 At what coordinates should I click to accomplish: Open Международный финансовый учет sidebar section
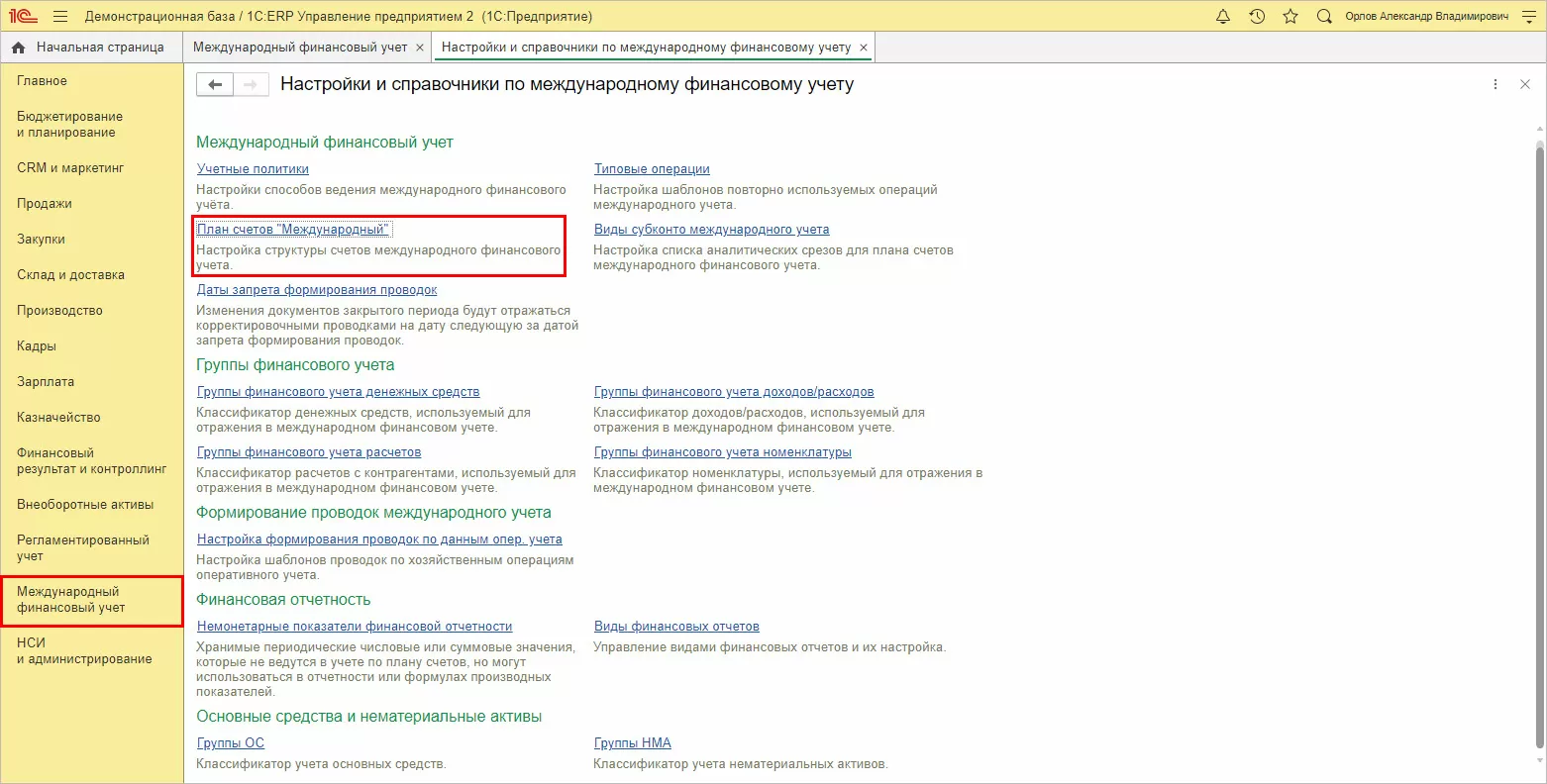coord(91,600)
